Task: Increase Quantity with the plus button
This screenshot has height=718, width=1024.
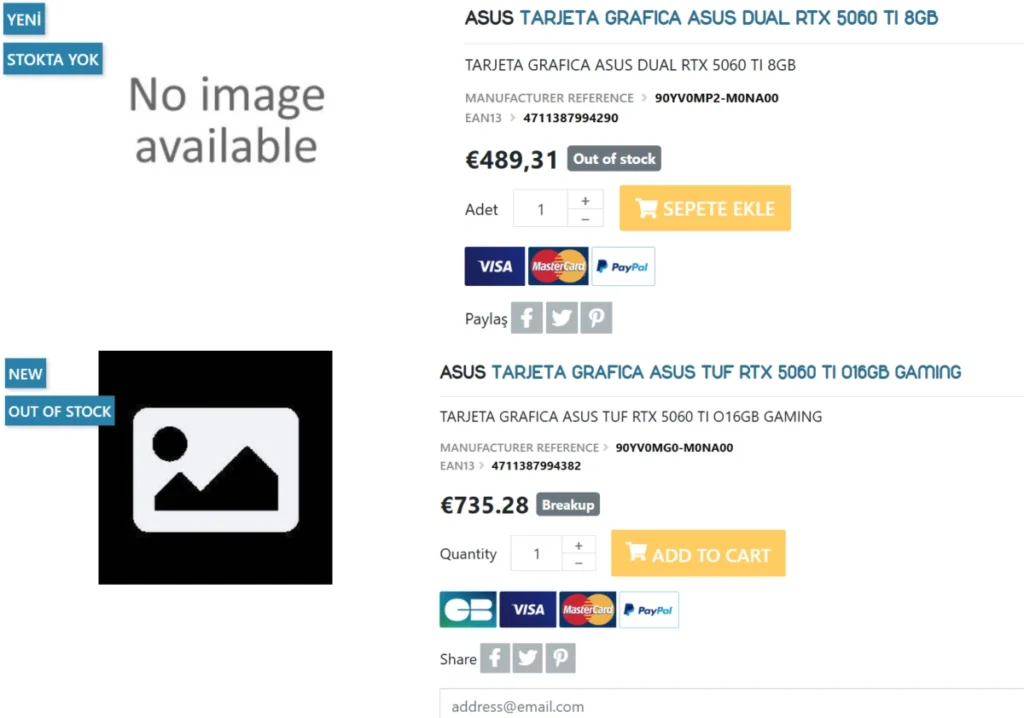Action: tap(578, 545)
